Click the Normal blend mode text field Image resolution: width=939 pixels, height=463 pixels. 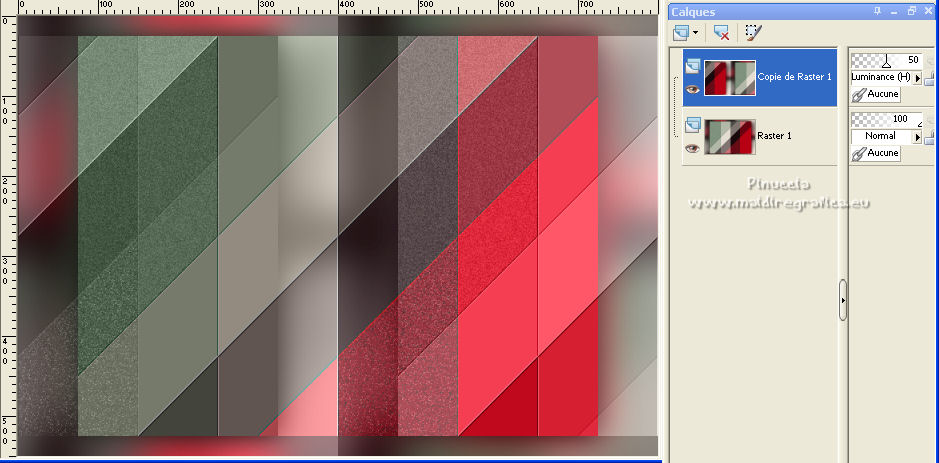pos(882,137)
